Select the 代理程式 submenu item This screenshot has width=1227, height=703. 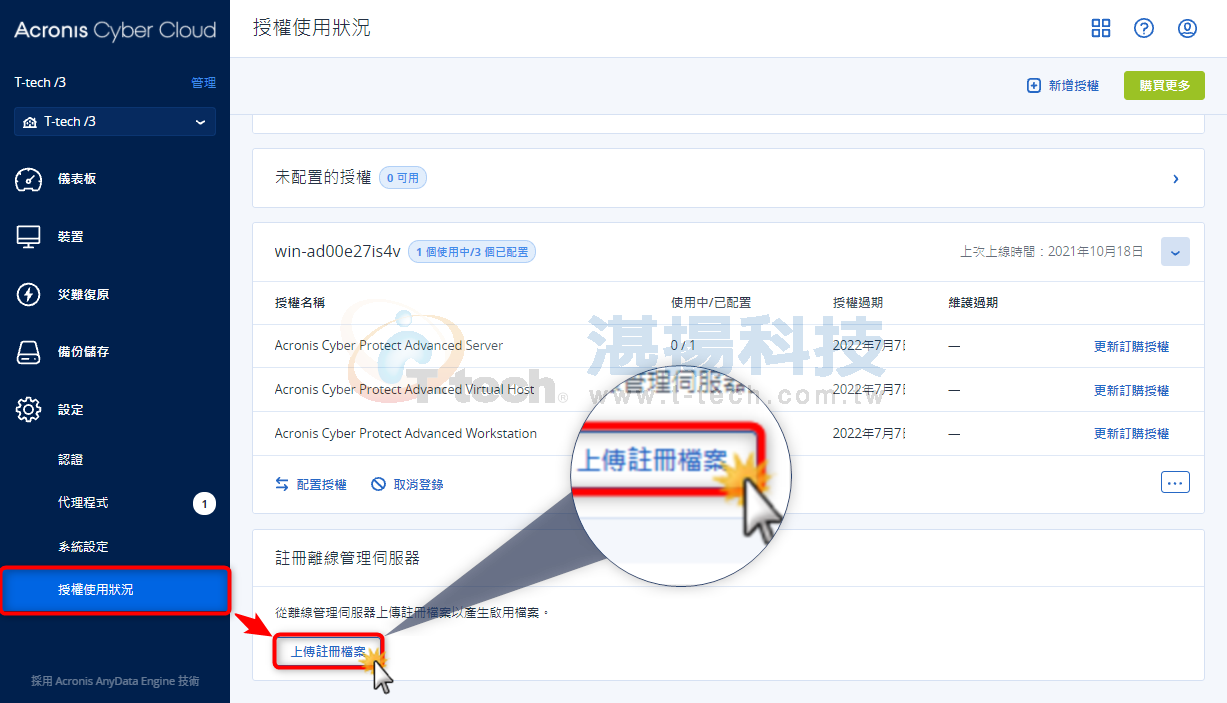pos(83,503)
